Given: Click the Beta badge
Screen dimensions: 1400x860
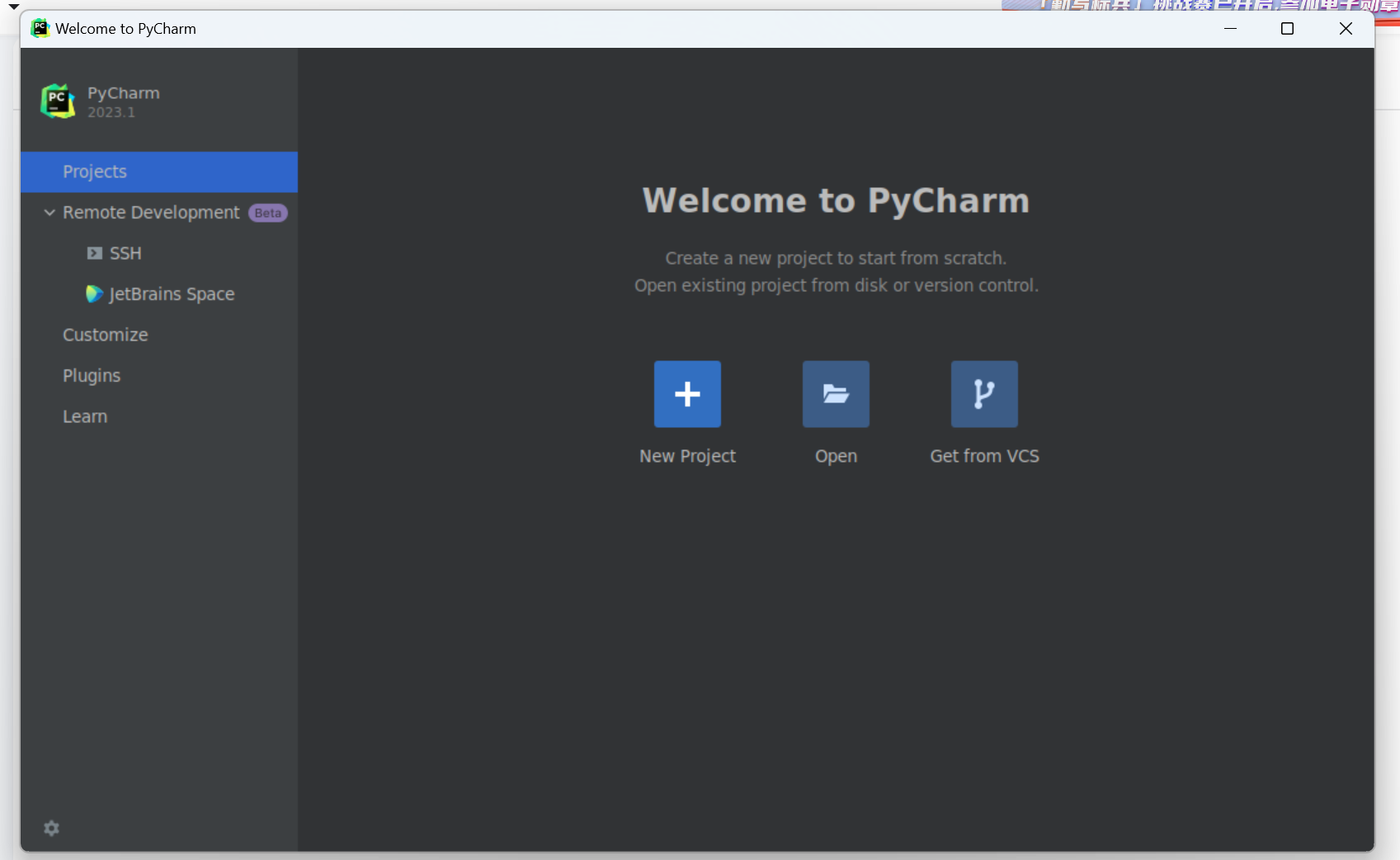Looking at the screenshot, I should point(268,213).
